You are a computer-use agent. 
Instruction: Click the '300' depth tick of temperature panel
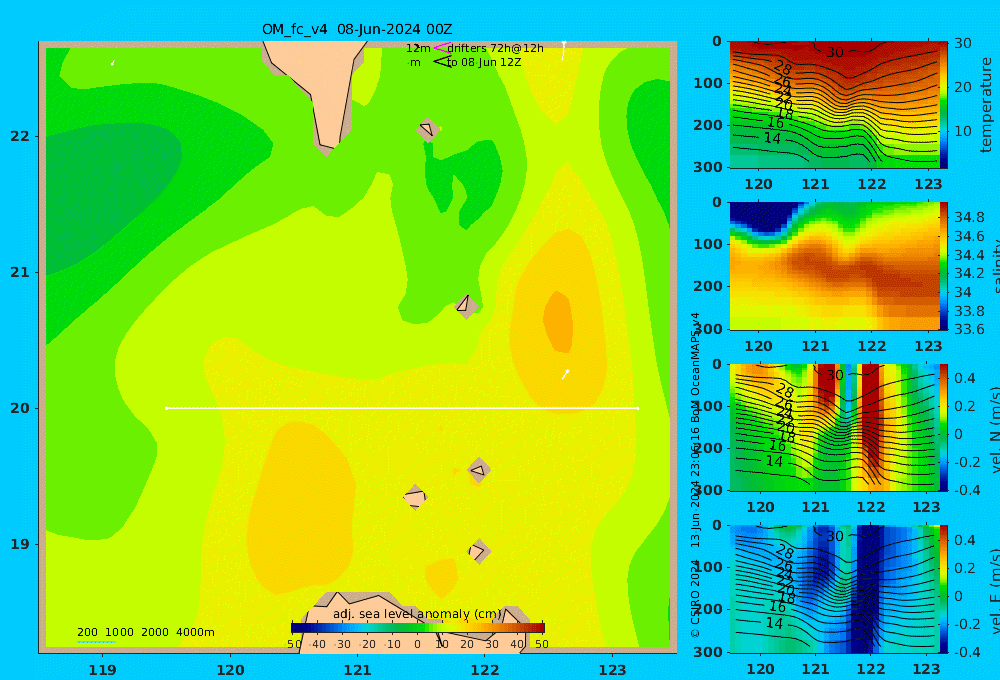pyautogui.click(x=708, y=166)
